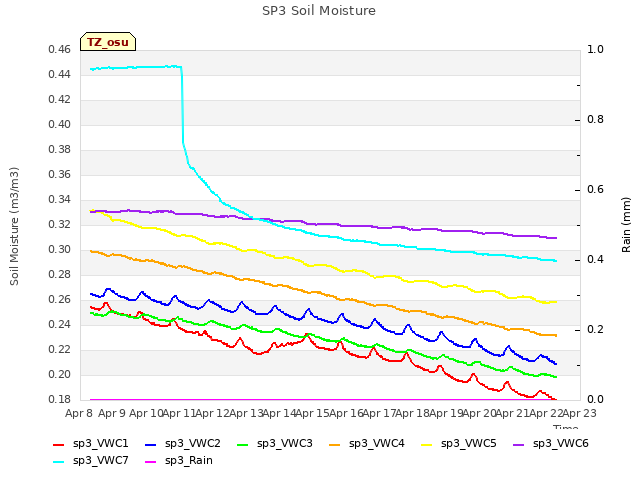
Task: Click the blue sp3_VWC2 legend swatch
Action: 151,445
